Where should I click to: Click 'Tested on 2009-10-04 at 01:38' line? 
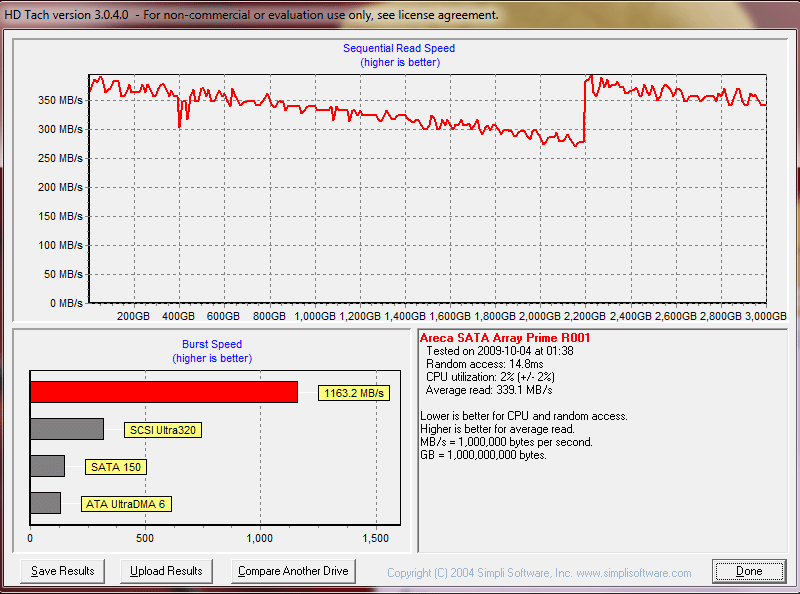point(500,351)
